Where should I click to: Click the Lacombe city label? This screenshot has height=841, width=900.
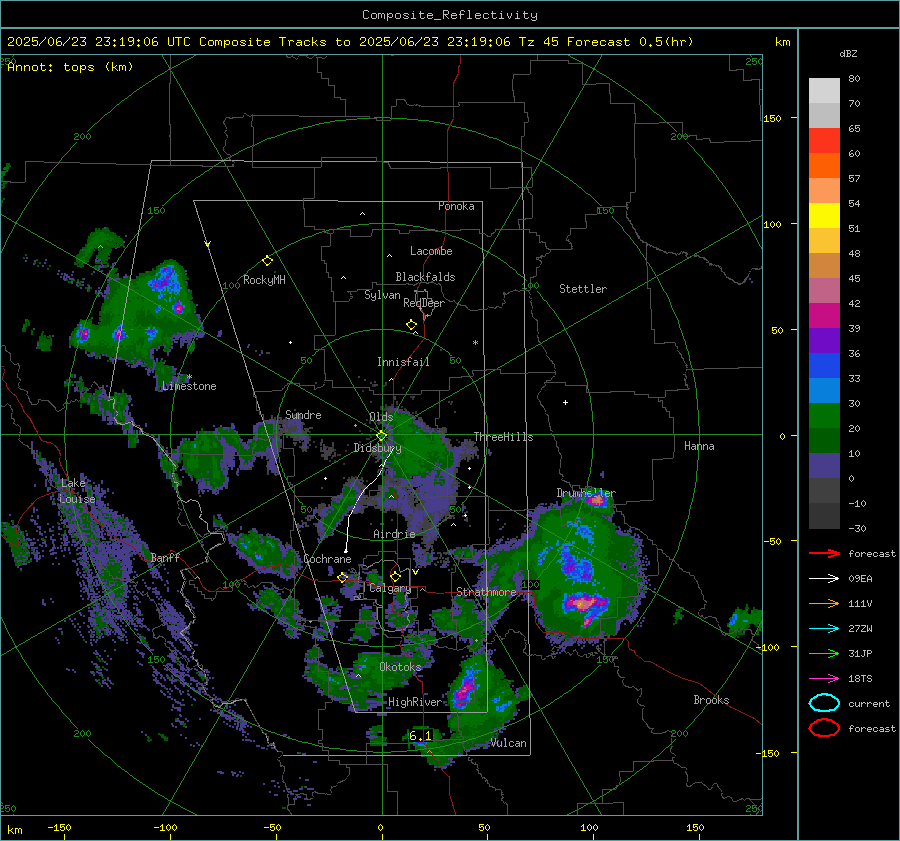click(x=431, y=251)
